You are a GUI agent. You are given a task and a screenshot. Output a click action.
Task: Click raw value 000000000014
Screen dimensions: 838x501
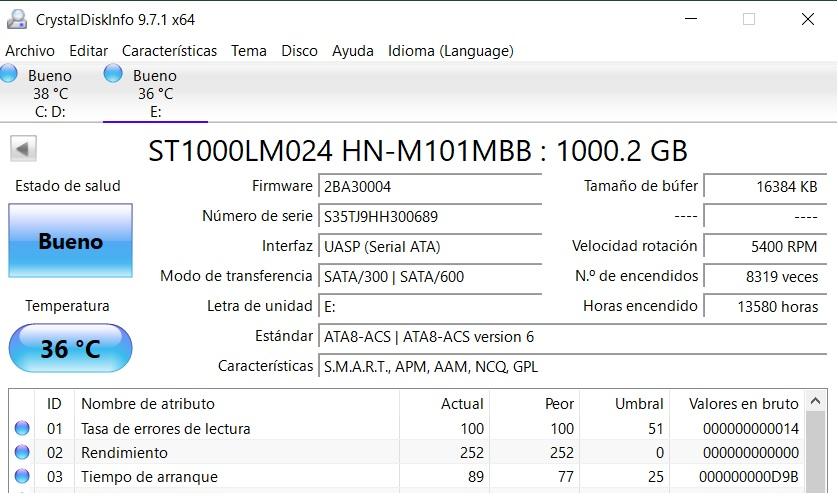[751, 429]
